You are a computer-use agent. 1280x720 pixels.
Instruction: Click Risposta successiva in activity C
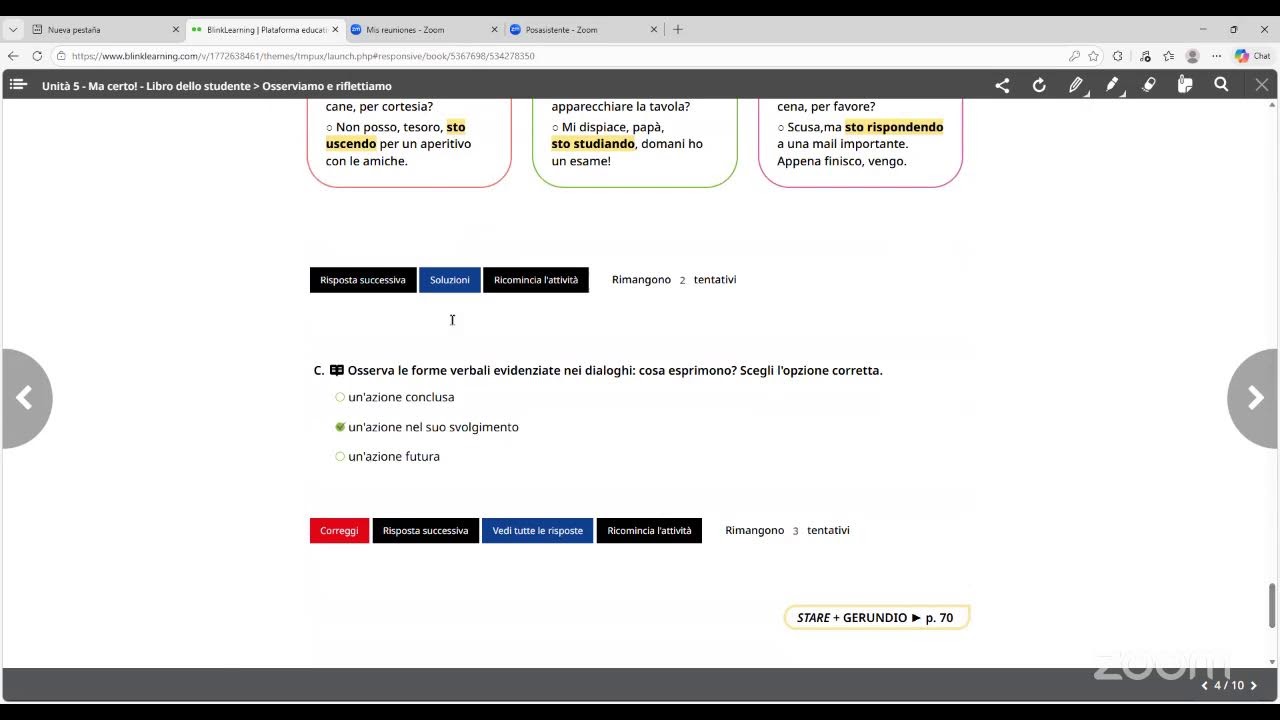tap(425, 530)
